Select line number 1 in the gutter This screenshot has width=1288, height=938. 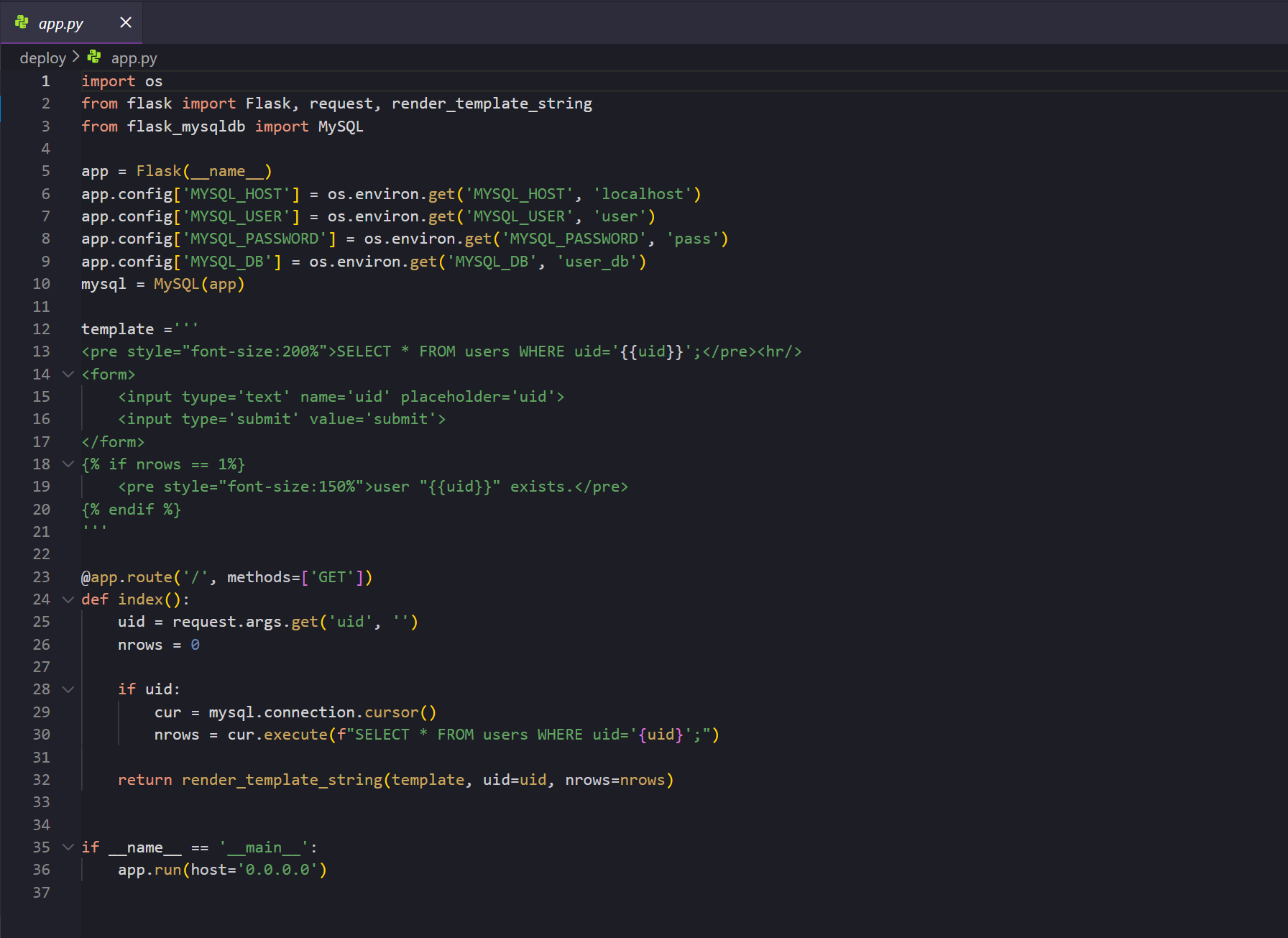(x=45, y=81)
